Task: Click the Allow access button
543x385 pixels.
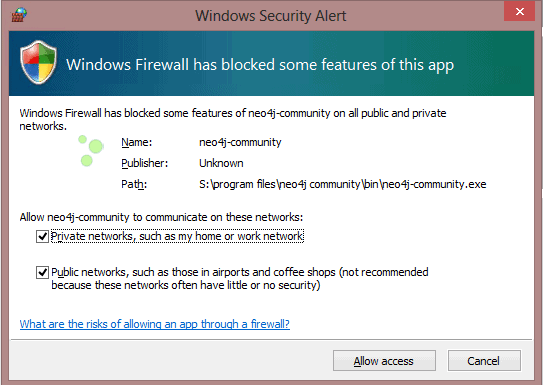Action: coord(384,361)
